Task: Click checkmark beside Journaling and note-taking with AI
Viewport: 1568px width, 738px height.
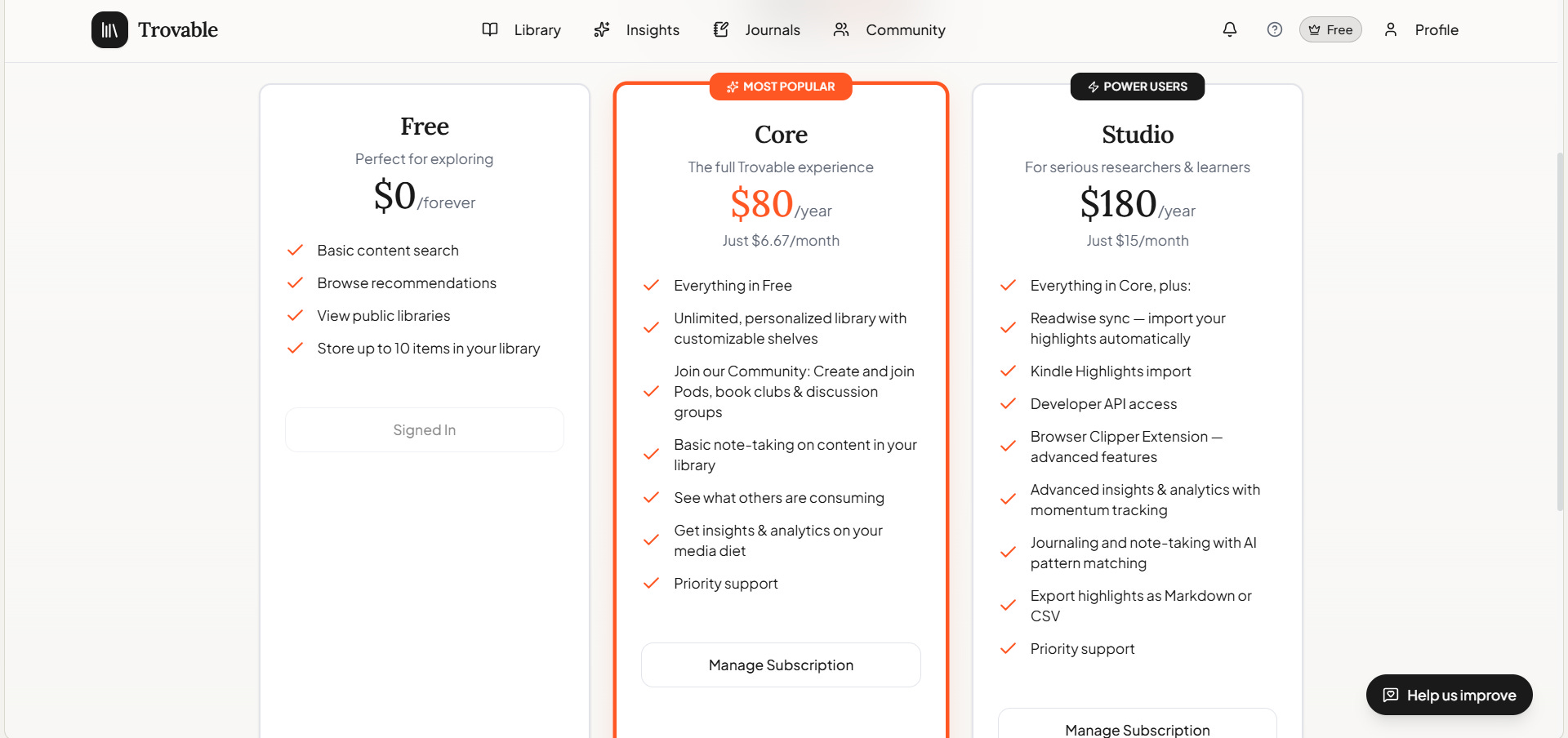Action: point(1009,552)
